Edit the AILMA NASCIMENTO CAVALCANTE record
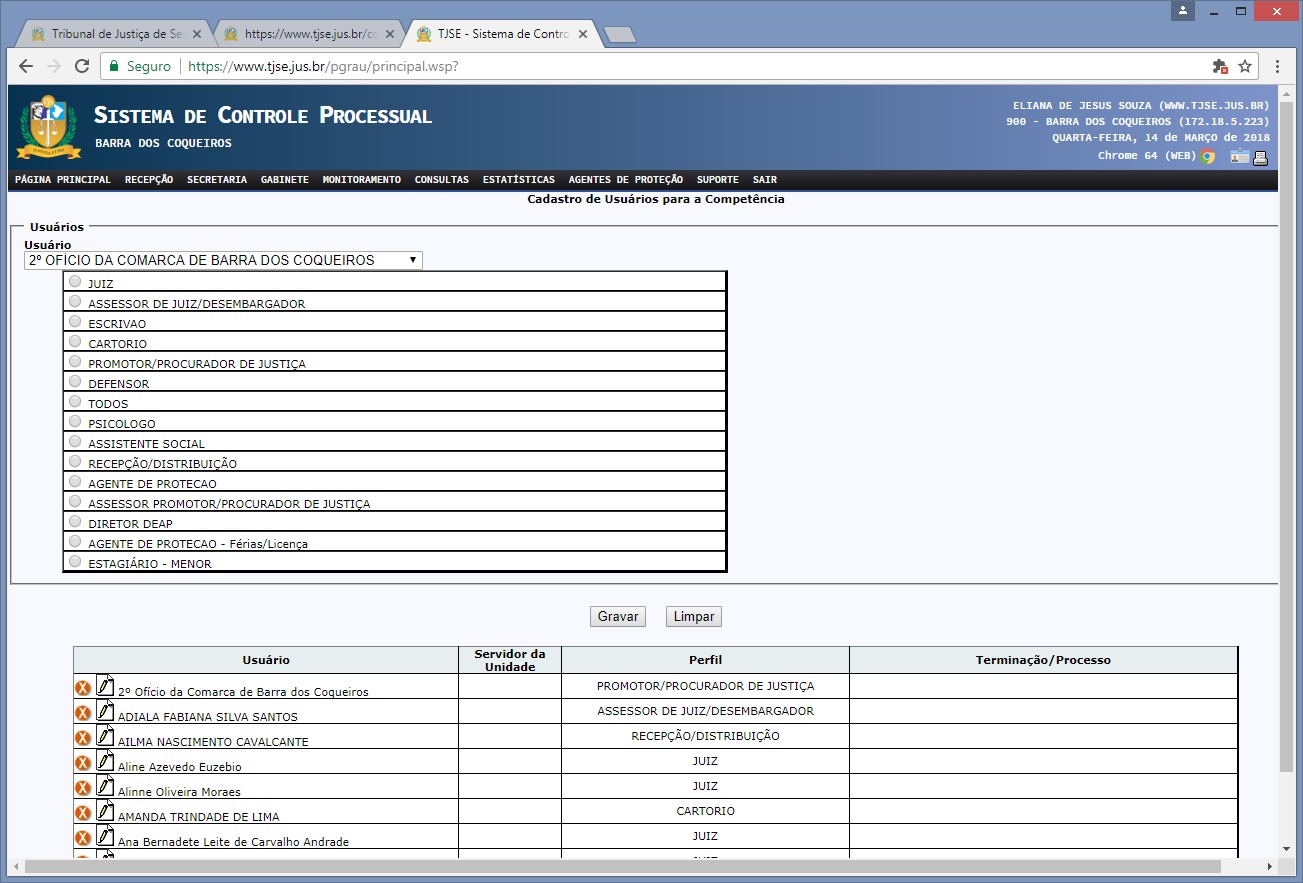Viewport: 1303px width, 883px height. click(x=105, y=737)
